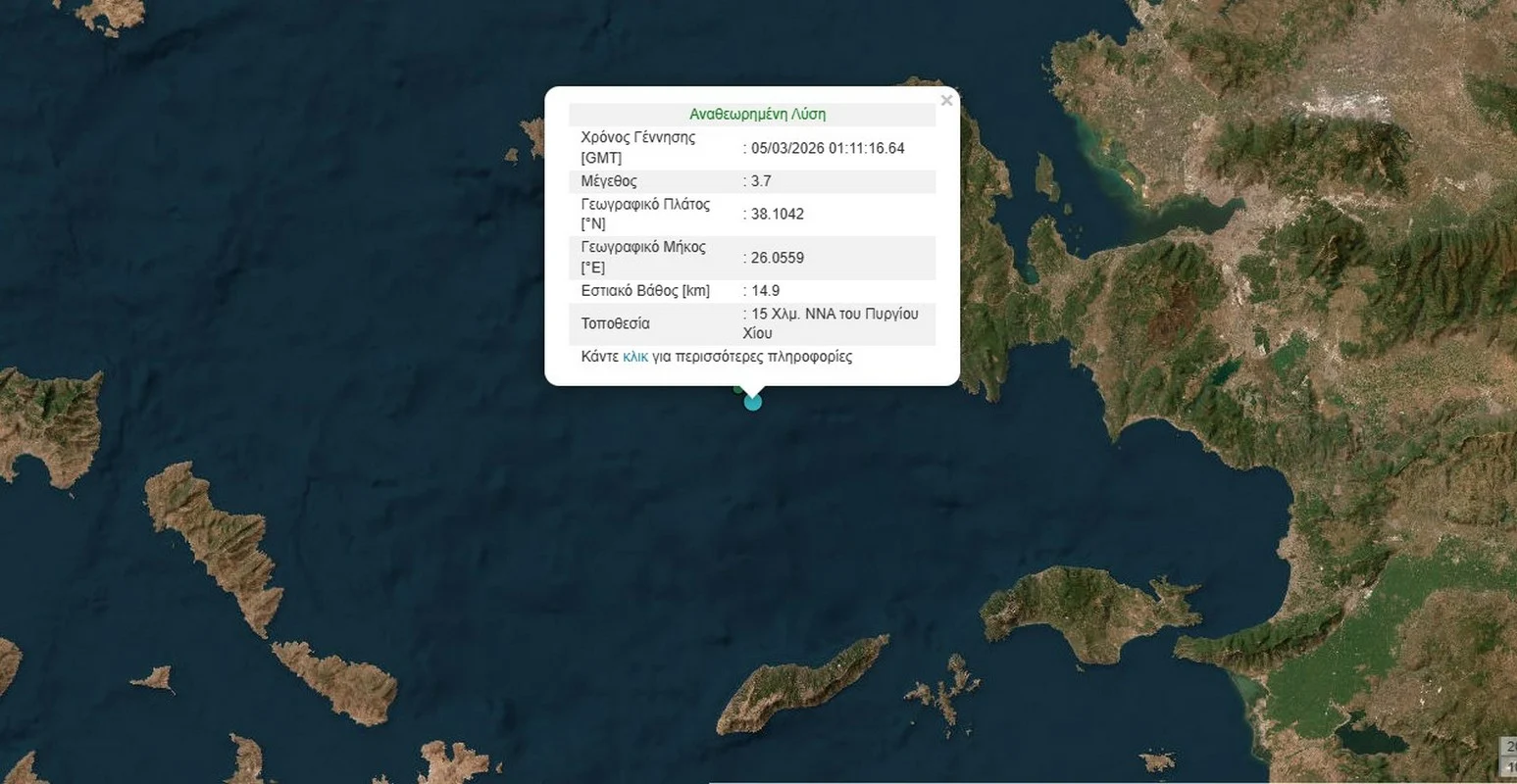Click the origin time 05/03/2026 01:11:16.64
The image size is (1517, 784).
click(827, 149)
